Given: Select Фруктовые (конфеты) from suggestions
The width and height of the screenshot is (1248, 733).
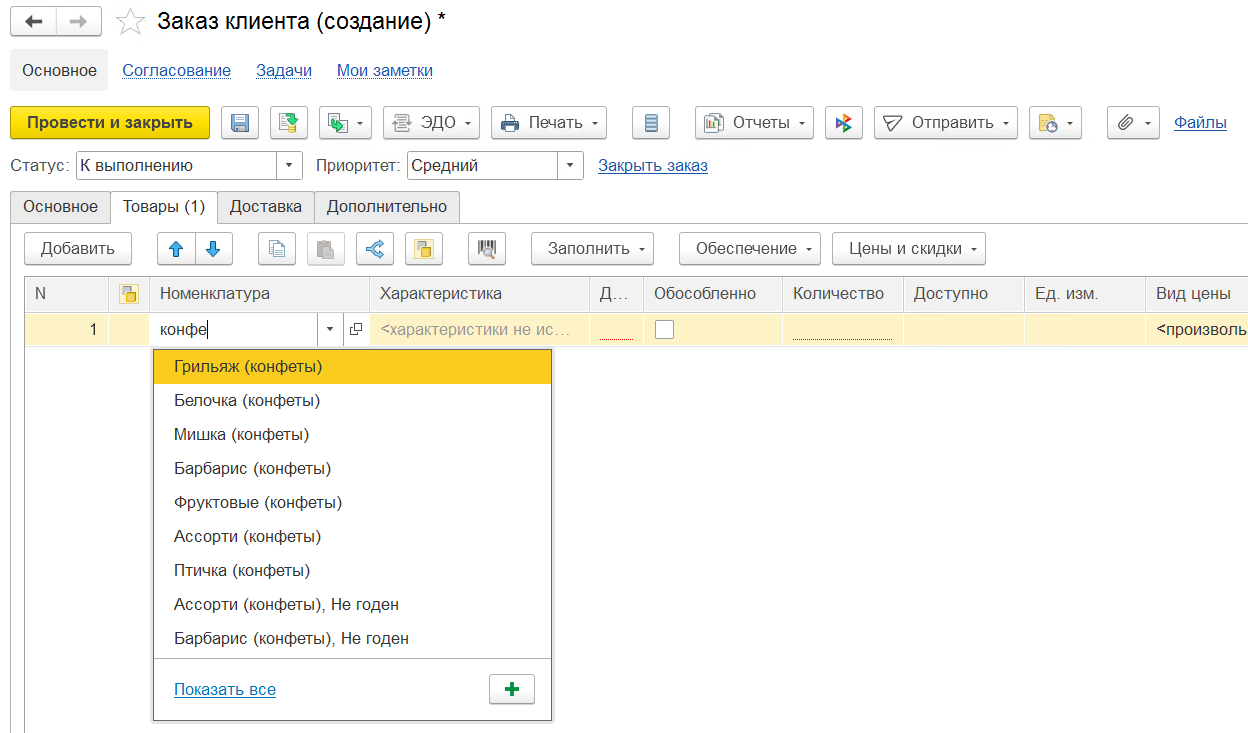Looking at the screenshot, I should pyautogui.click(x=352, y=502).
